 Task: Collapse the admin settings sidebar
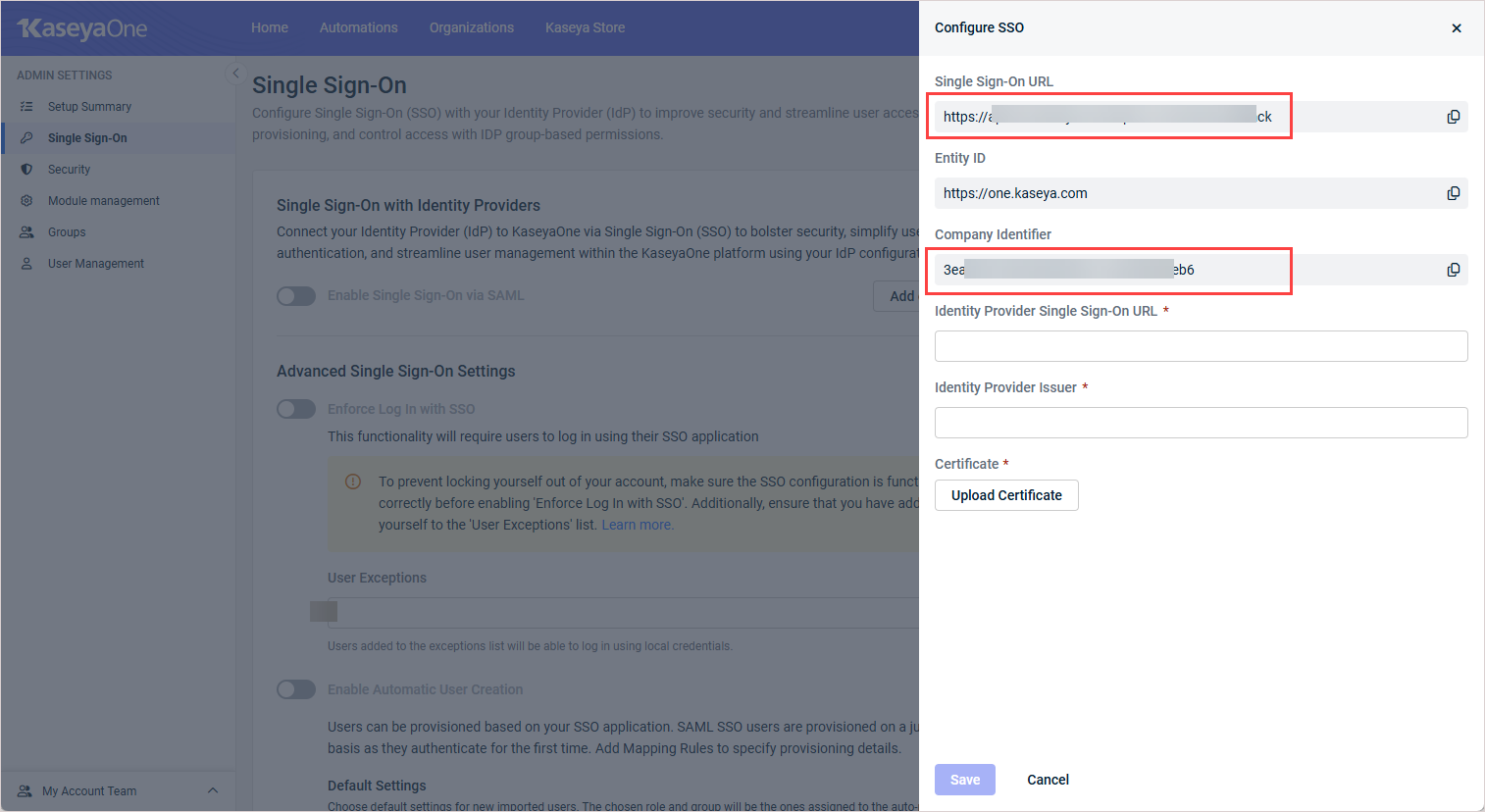(x=234, y=74)
